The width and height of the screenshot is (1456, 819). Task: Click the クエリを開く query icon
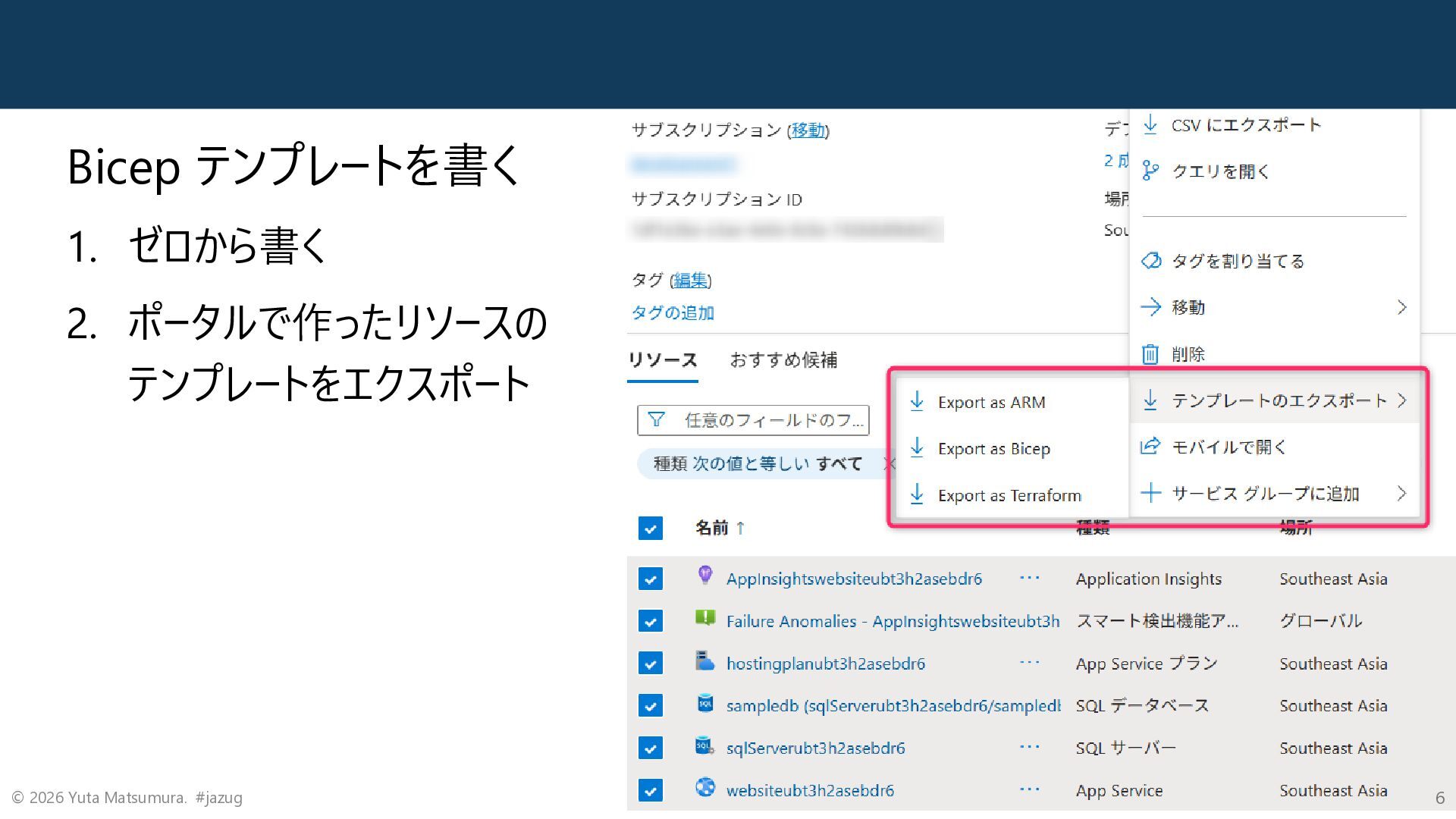click(x=1150, y=171)
